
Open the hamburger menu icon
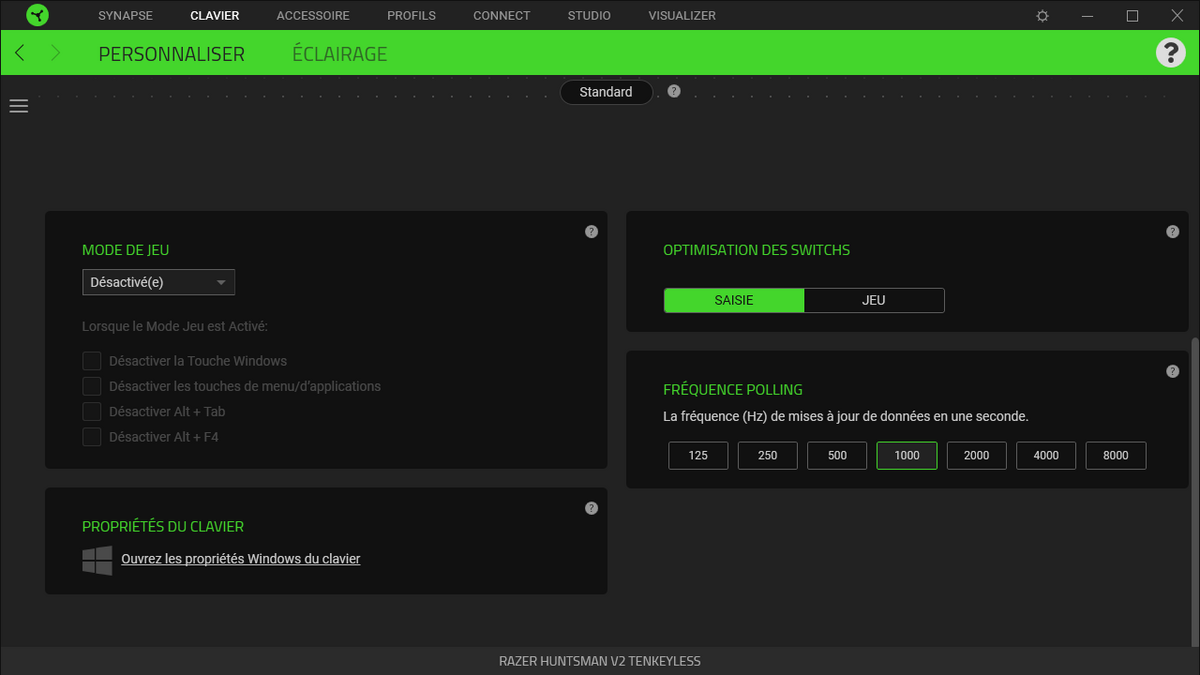coord(19,106)
